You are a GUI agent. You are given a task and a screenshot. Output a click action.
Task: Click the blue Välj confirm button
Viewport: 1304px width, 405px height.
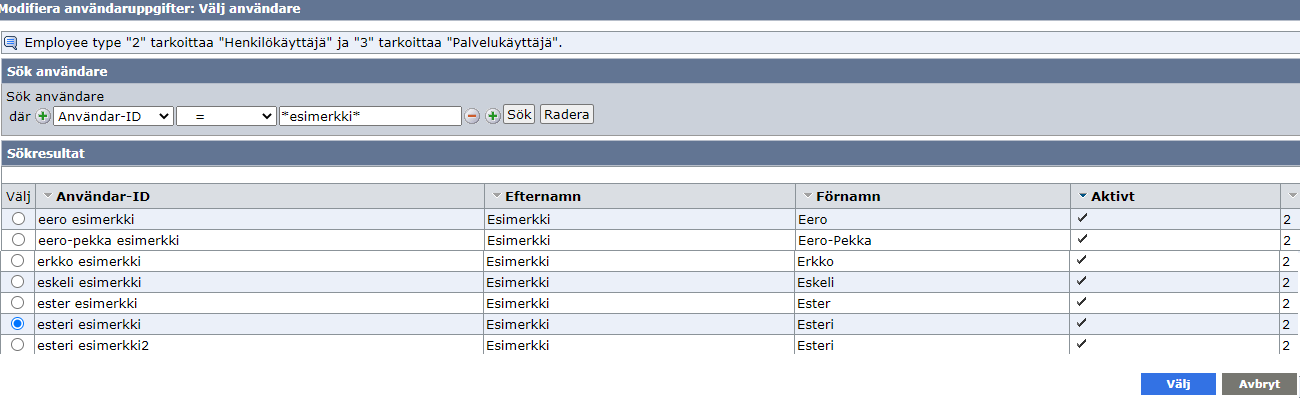[x=1178, y=384]
